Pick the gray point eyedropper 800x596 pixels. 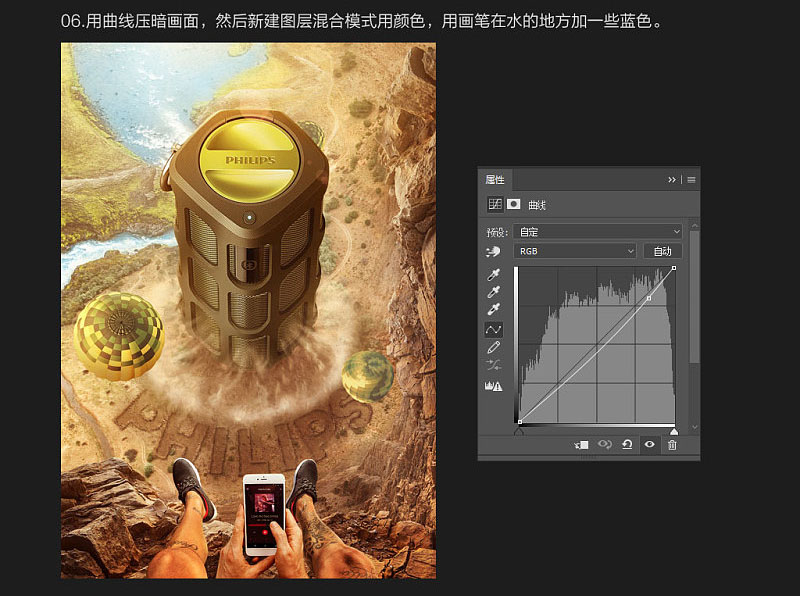(x=493, y=292)
